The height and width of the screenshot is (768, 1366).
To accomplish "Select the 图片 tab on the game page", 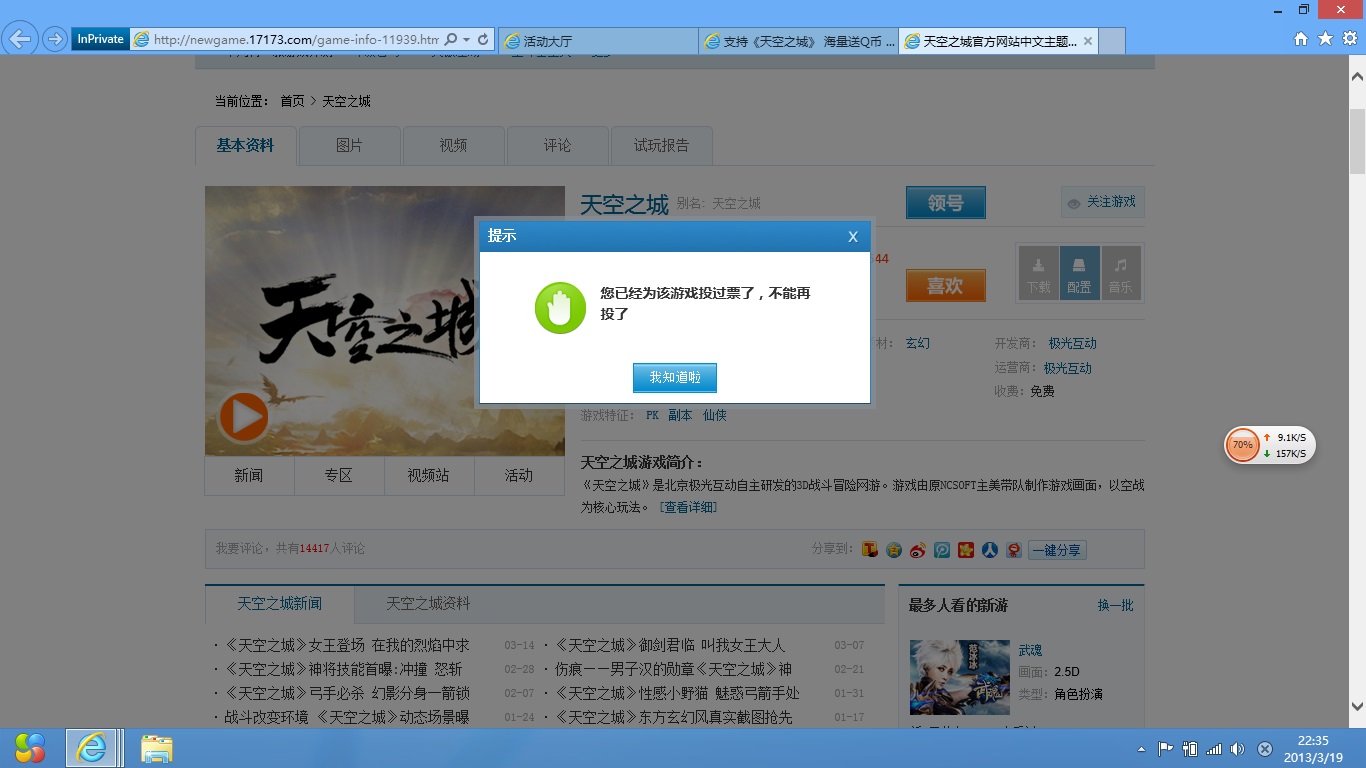I will [349, 145].
